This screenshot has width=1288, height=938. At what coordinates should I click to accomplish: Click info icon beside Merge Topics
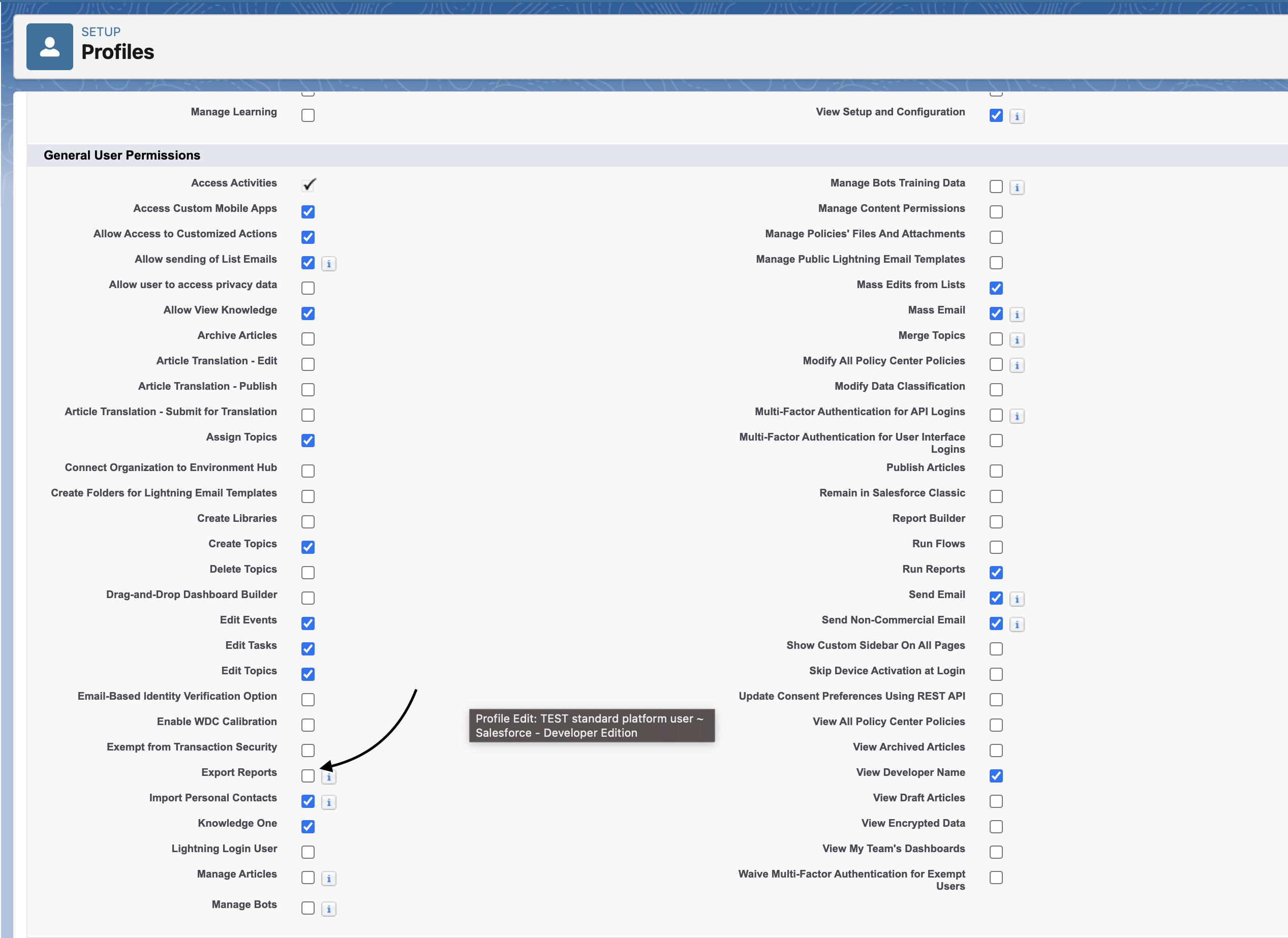click(x=1017, y=339)
